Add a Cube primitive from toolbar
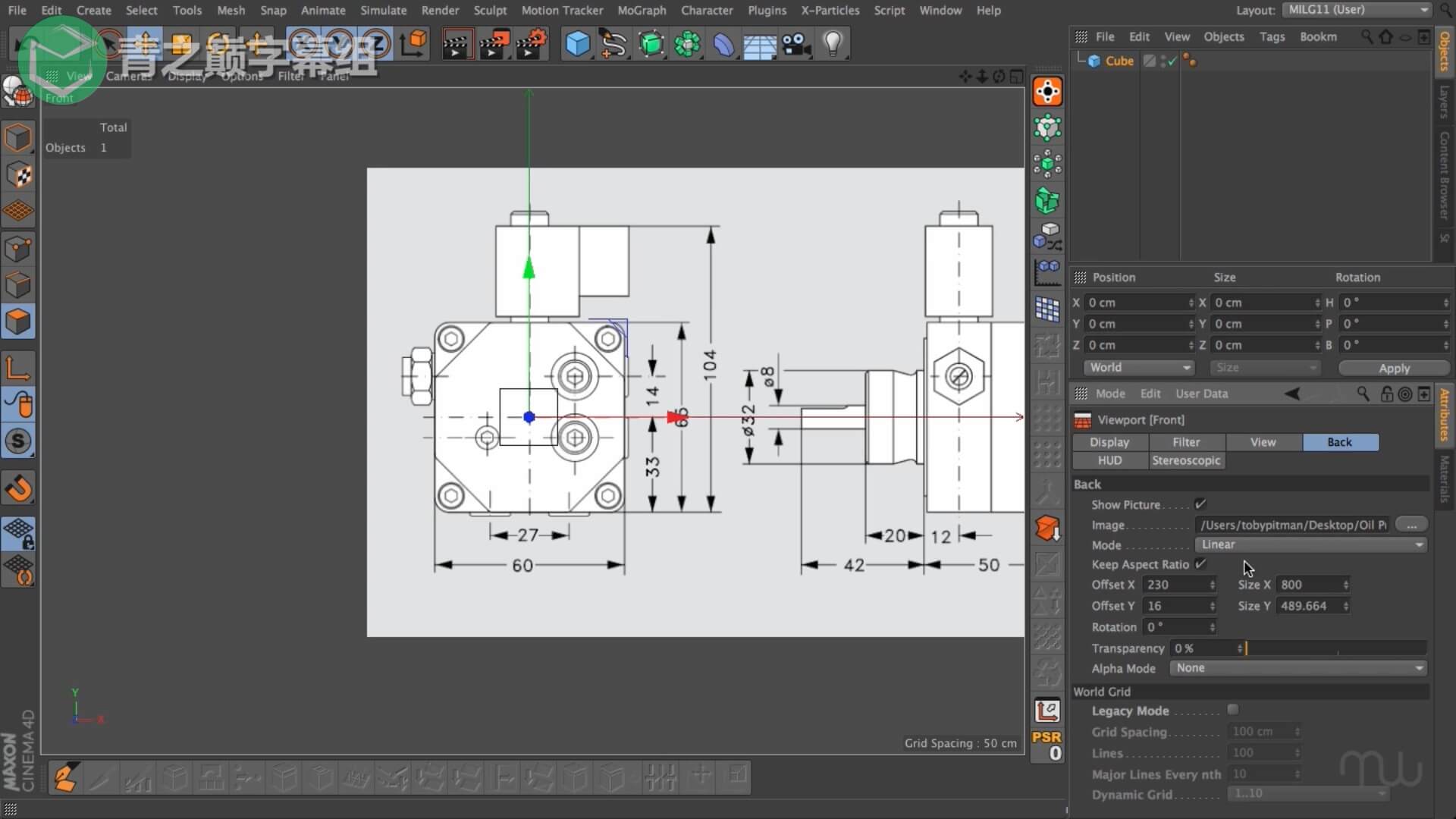This screenshot has width=1456, height=819. 578,44
